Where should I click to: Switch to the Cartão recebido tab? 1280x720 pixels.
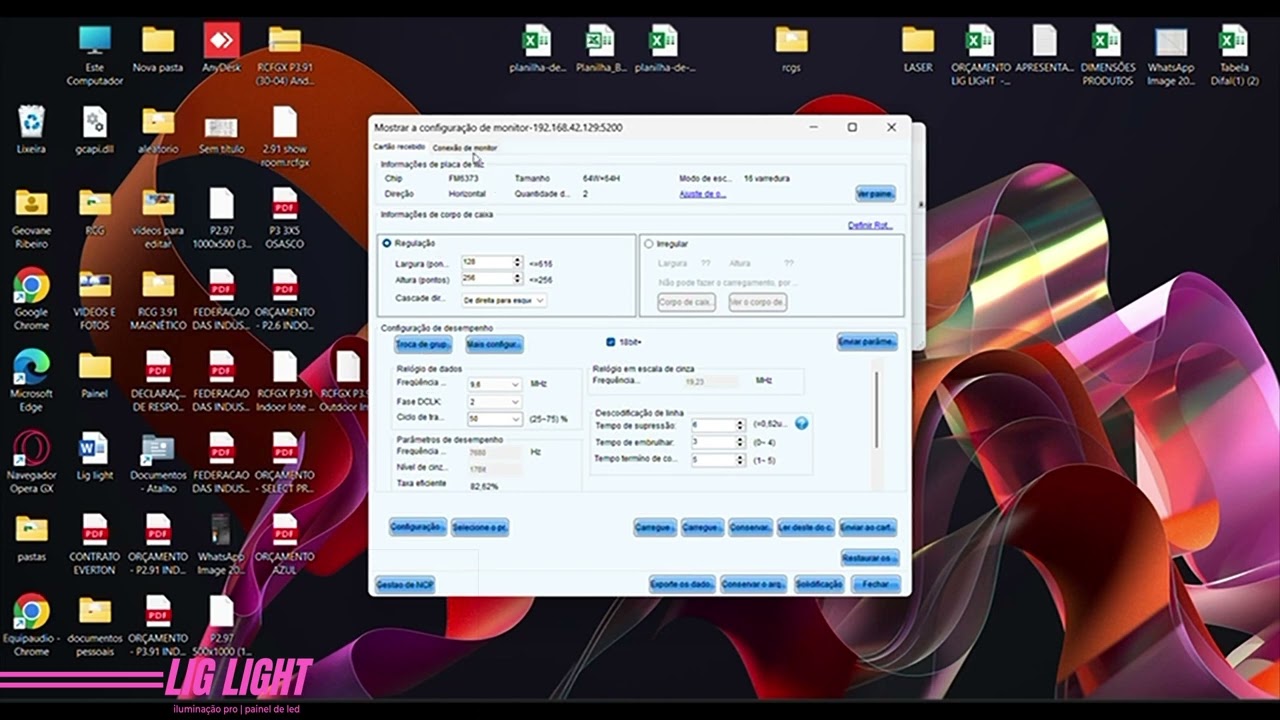399,147
